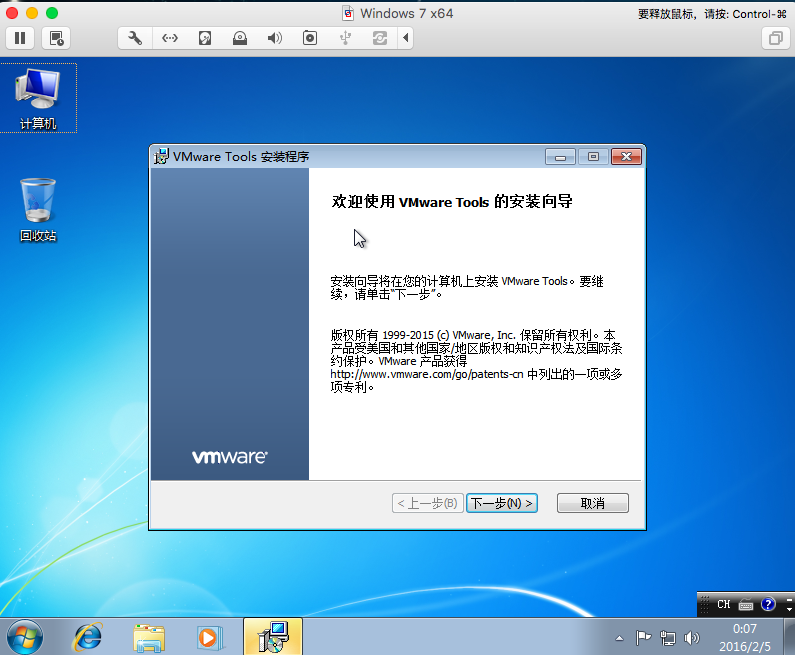Open virtual machine settings wrench icon

tap(135, 38)
